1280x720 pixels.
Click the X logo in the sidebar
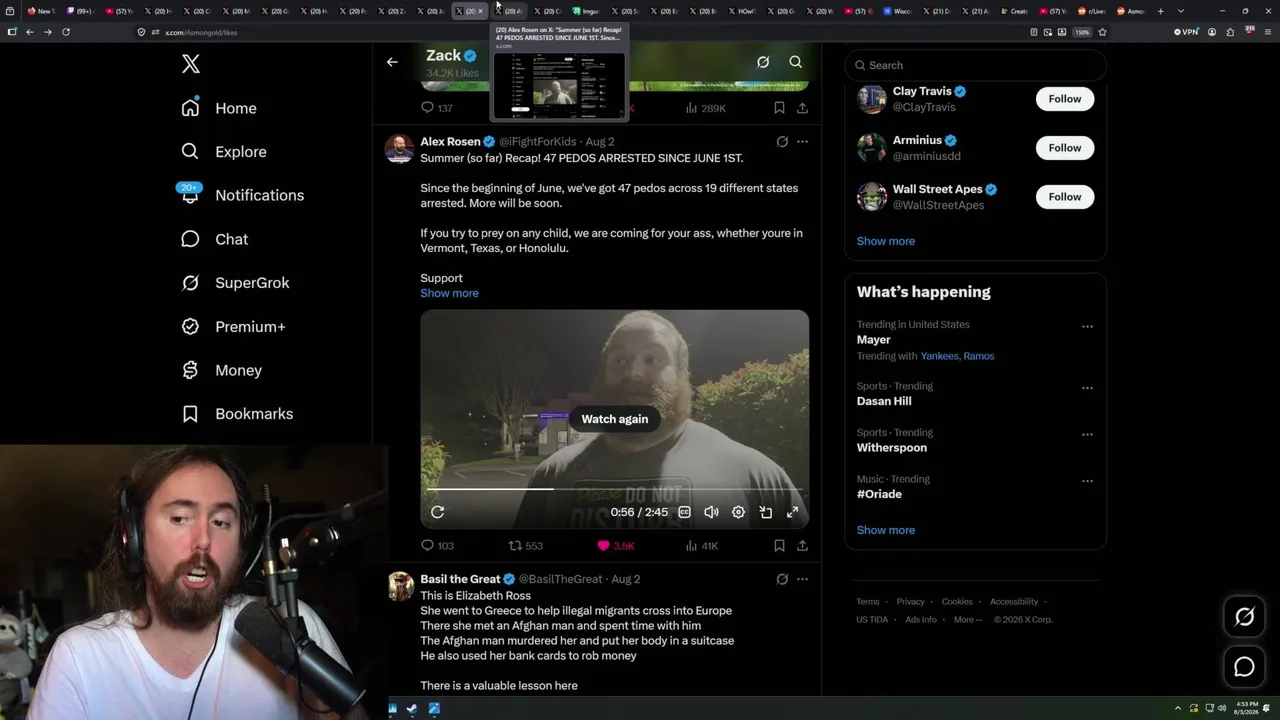point(191,65)
